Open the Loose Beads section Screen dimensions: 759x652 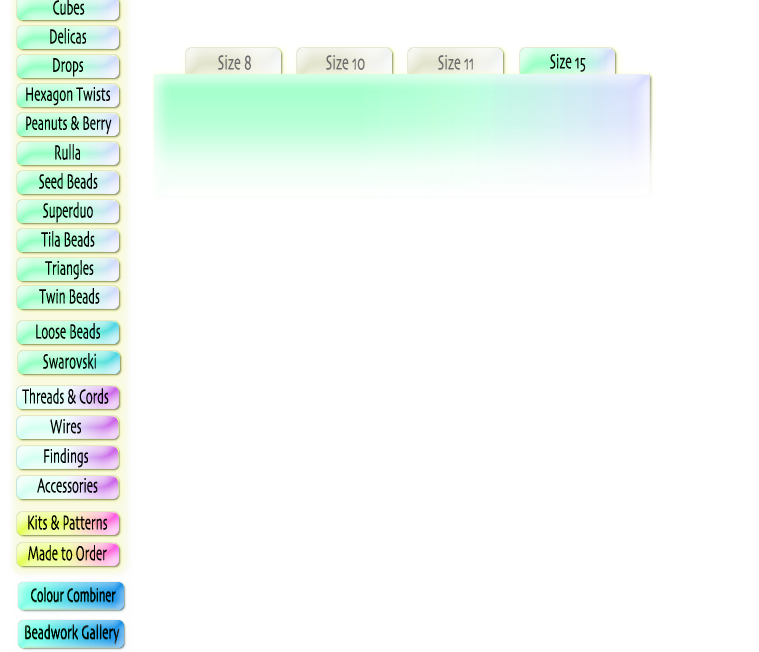click(68, 333)
